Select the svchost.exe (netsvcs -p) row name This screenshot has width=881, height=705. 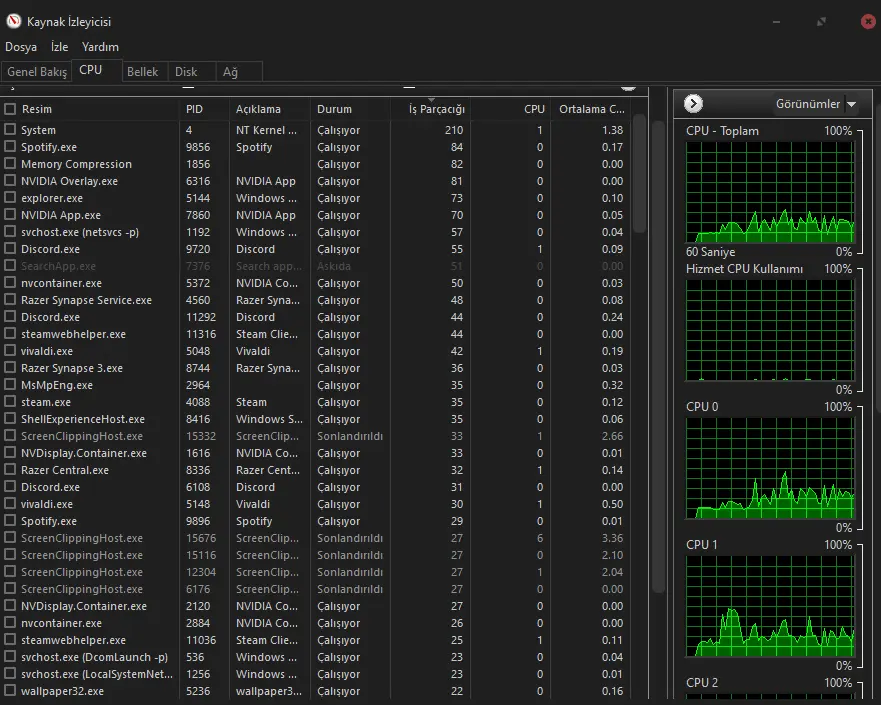click(80, 232)
